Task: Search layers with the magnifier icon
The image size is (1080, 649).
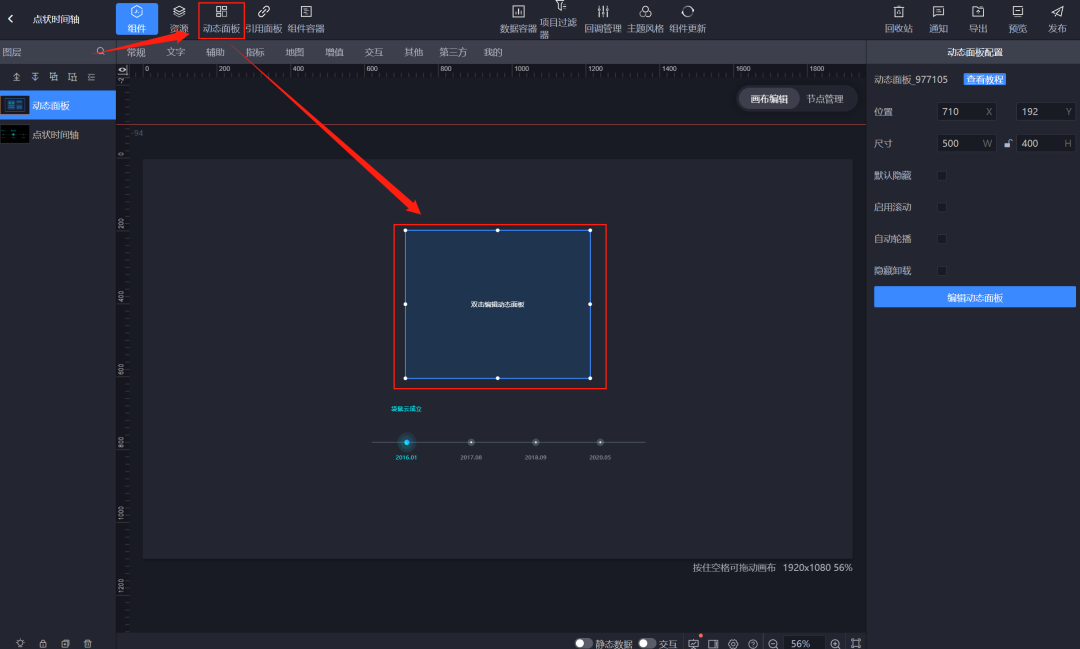Action: (101, 51)
